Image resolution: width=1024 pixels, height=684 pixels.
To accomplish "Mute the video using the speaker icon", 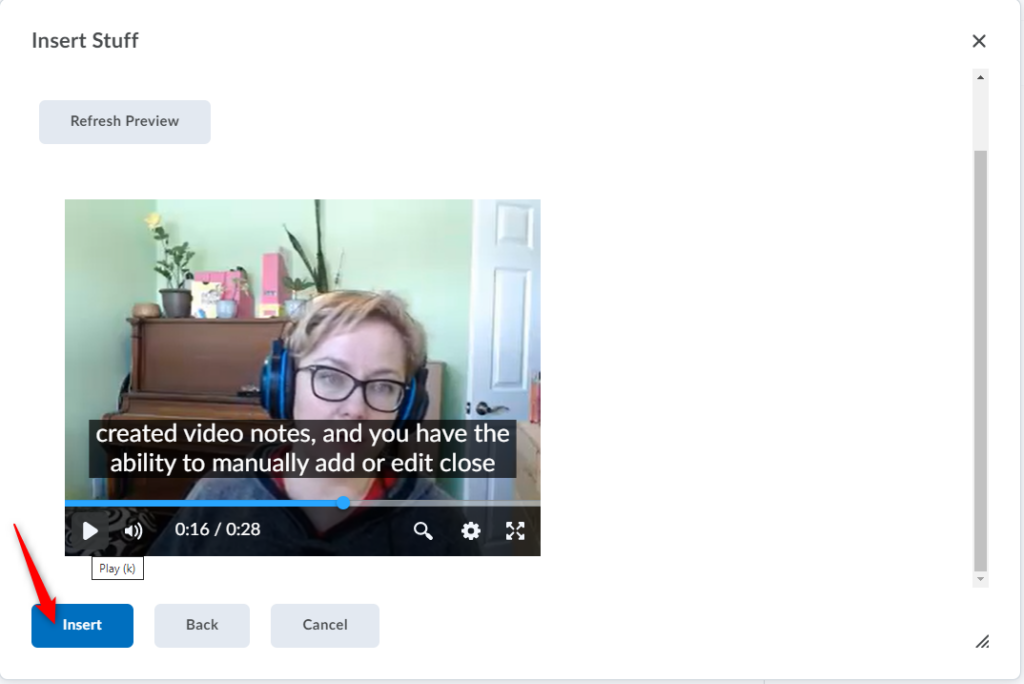I will tap(133, 531).
